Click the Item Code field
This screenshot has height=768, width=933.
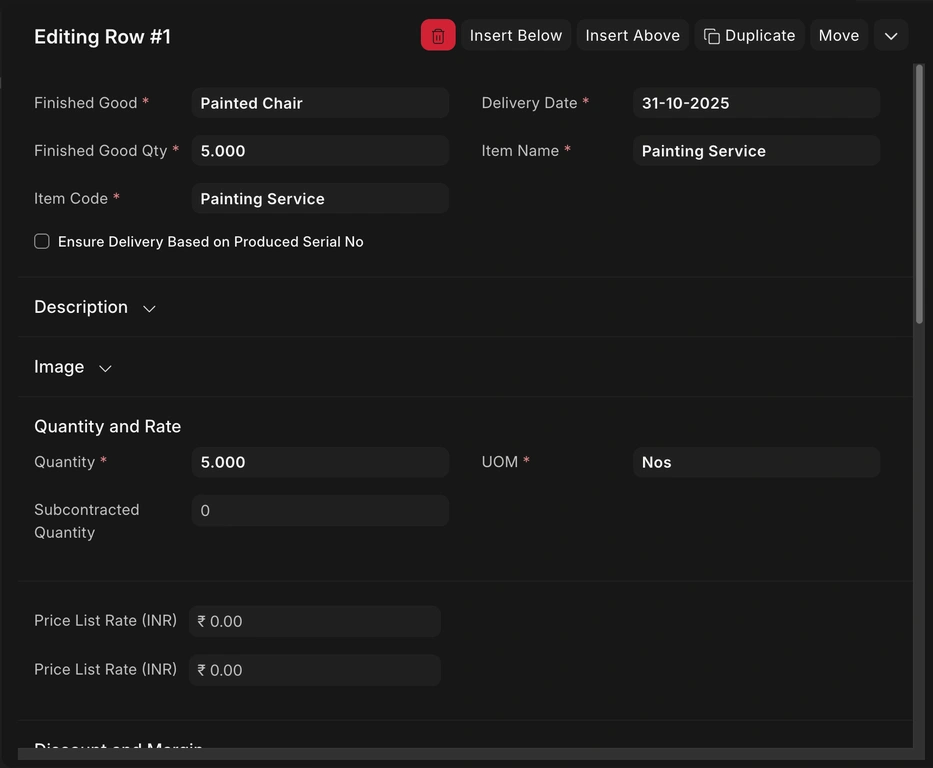point(319,199)
